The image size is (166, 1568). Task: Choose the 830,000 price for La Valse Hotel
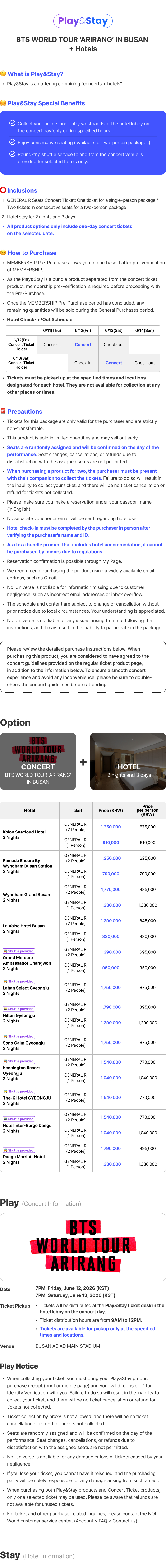111,936
